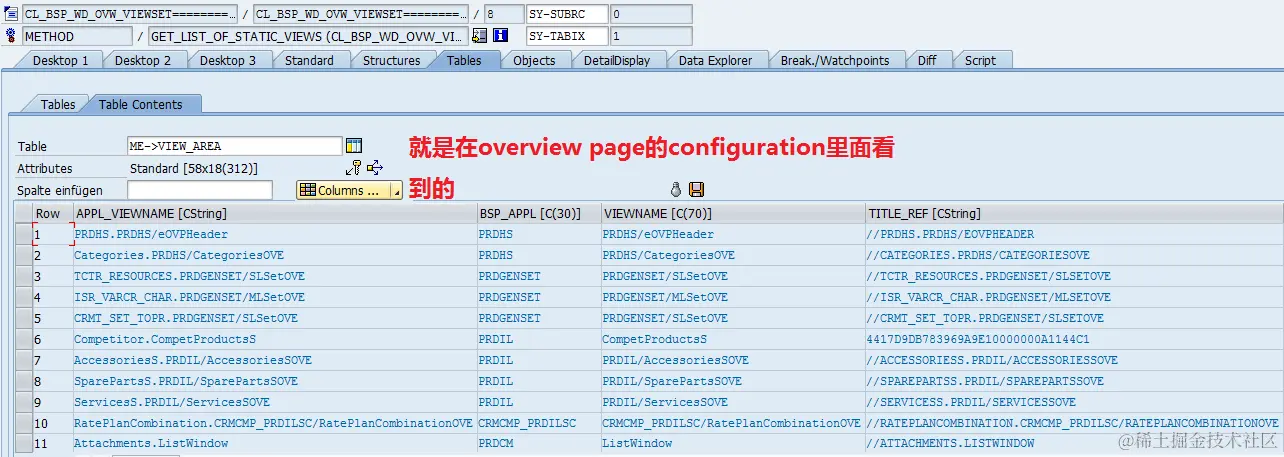The width and height of the screenshot is (1284, 457).
Task: Open the Data Explorer tab
Action: 715,60
